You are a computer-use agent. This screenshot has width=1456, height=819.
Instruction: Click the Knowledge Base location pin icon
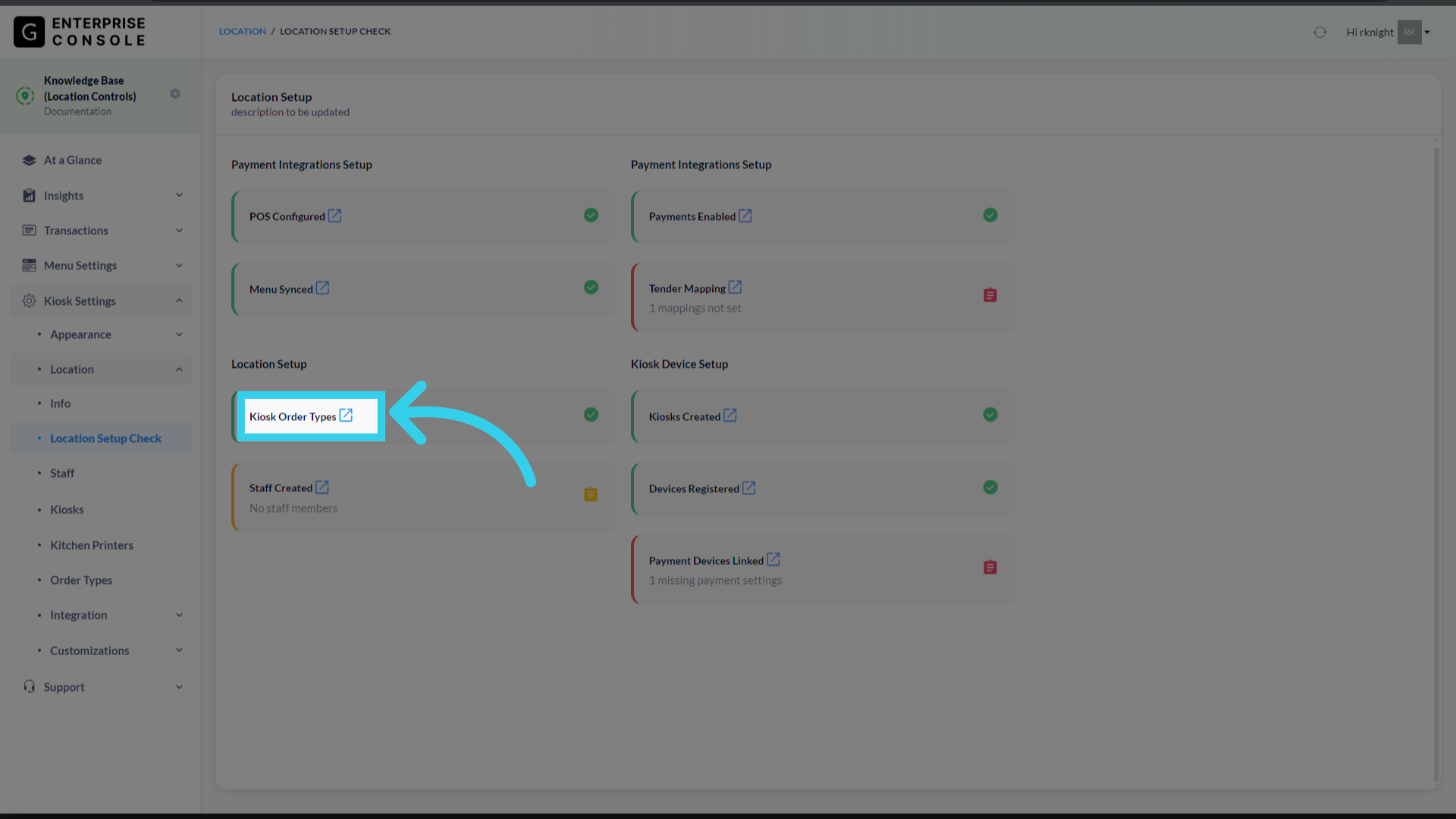click(25, 96)
